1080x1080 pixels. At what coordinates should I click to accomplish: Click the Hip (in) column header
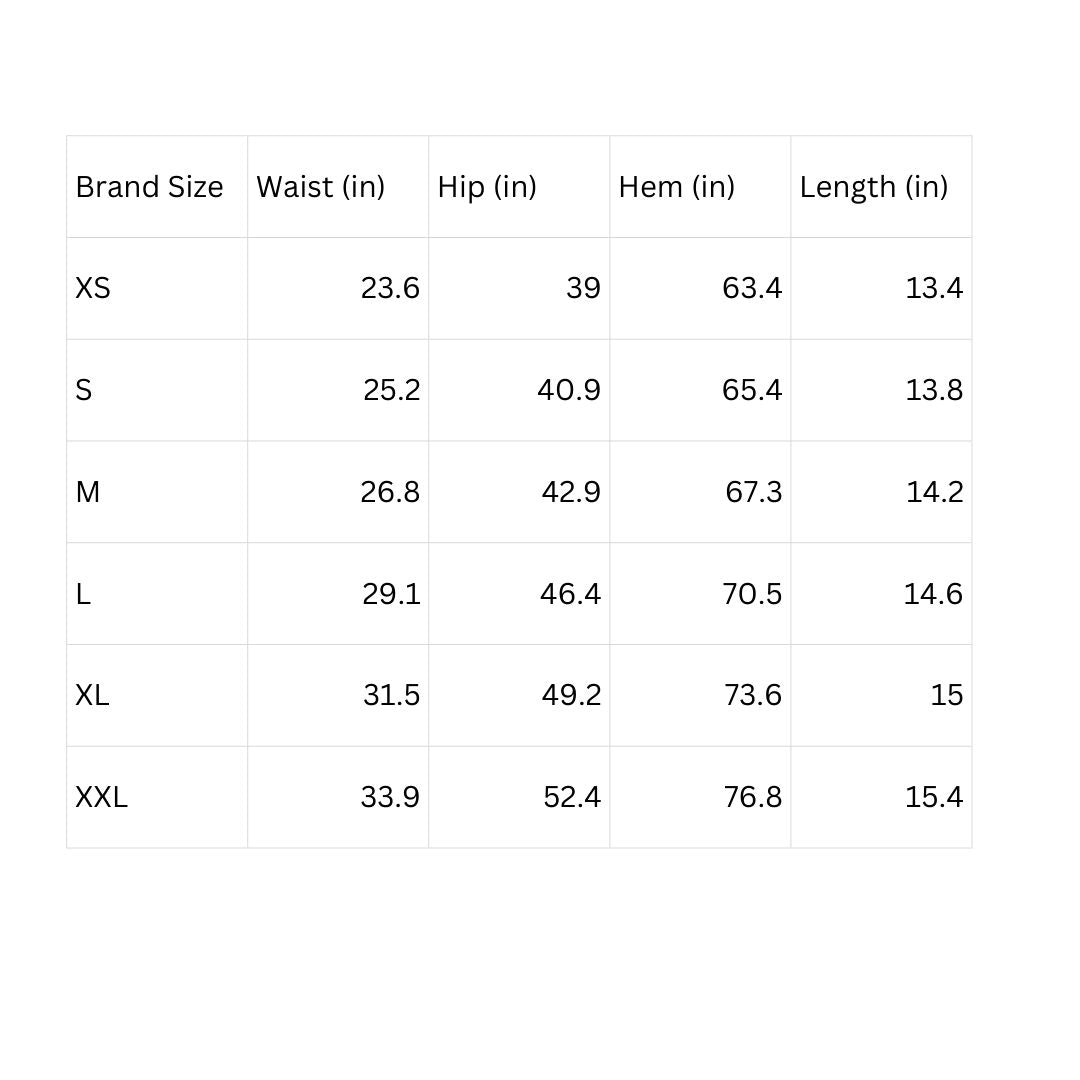(x=487, y=187)
